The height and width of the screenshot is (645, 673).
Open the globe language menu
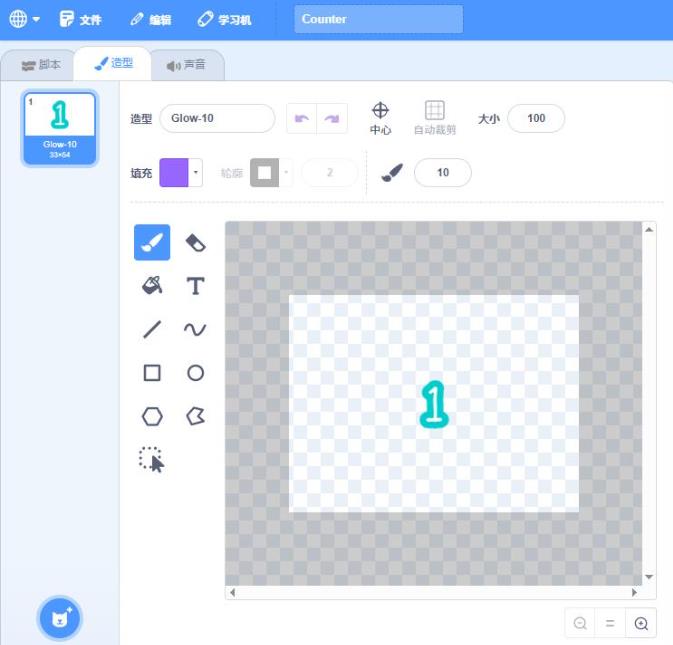pyautogui.click(x=24, y=19)
